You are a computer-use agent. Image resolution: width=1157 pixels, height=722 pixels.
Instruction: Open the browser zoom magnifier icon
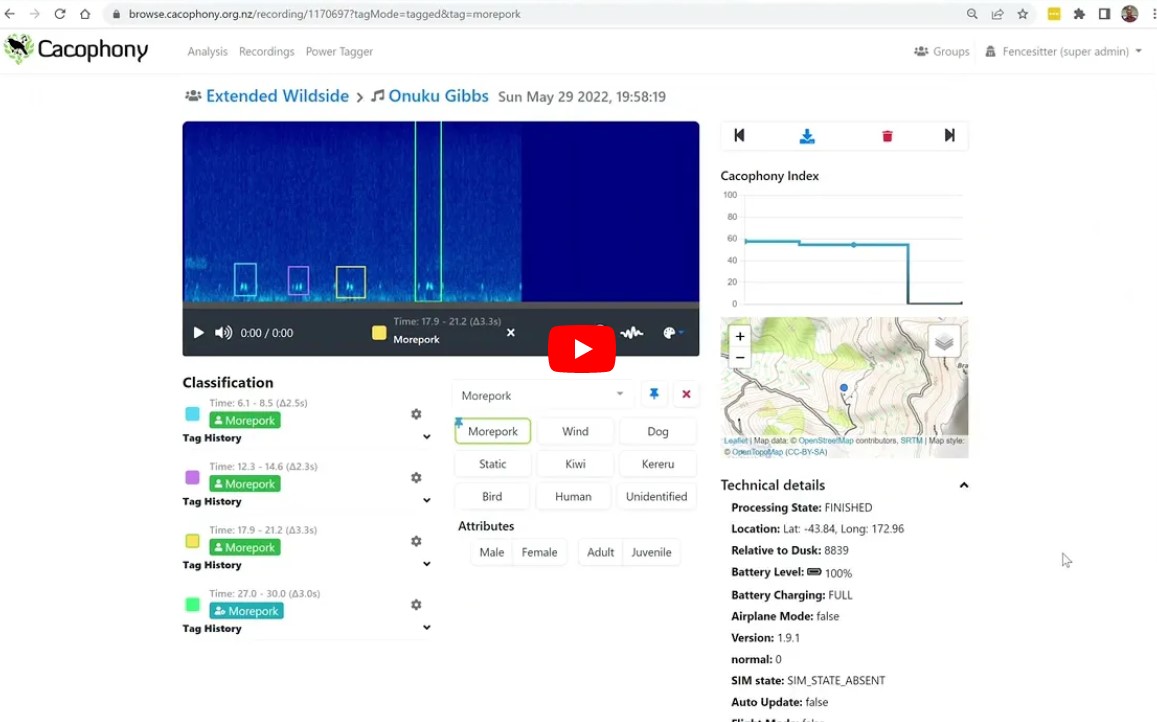click(972, 14)
